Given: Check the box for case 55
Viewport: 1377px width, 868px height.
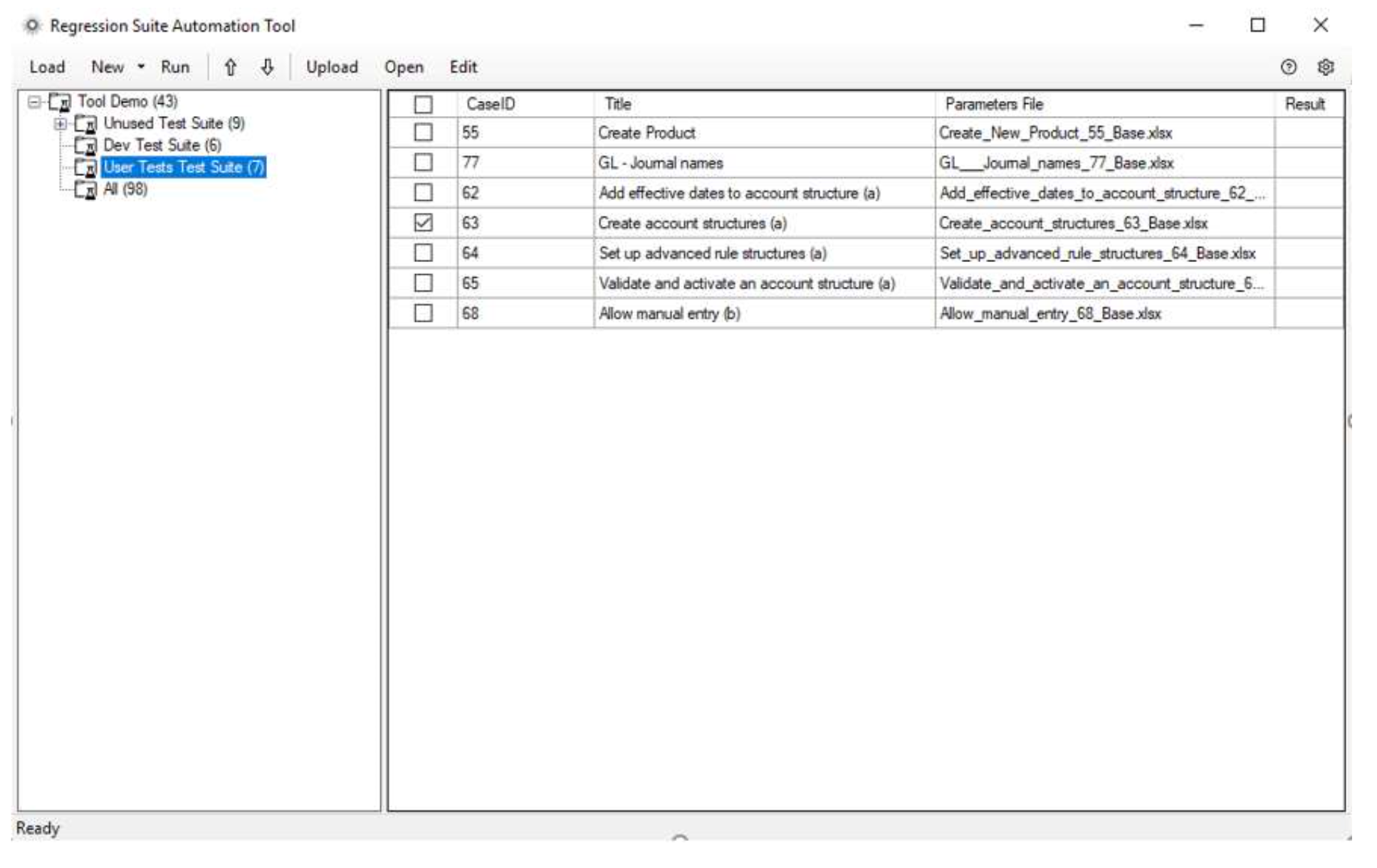Looking at the screenshot, I should tap(423, 132).
